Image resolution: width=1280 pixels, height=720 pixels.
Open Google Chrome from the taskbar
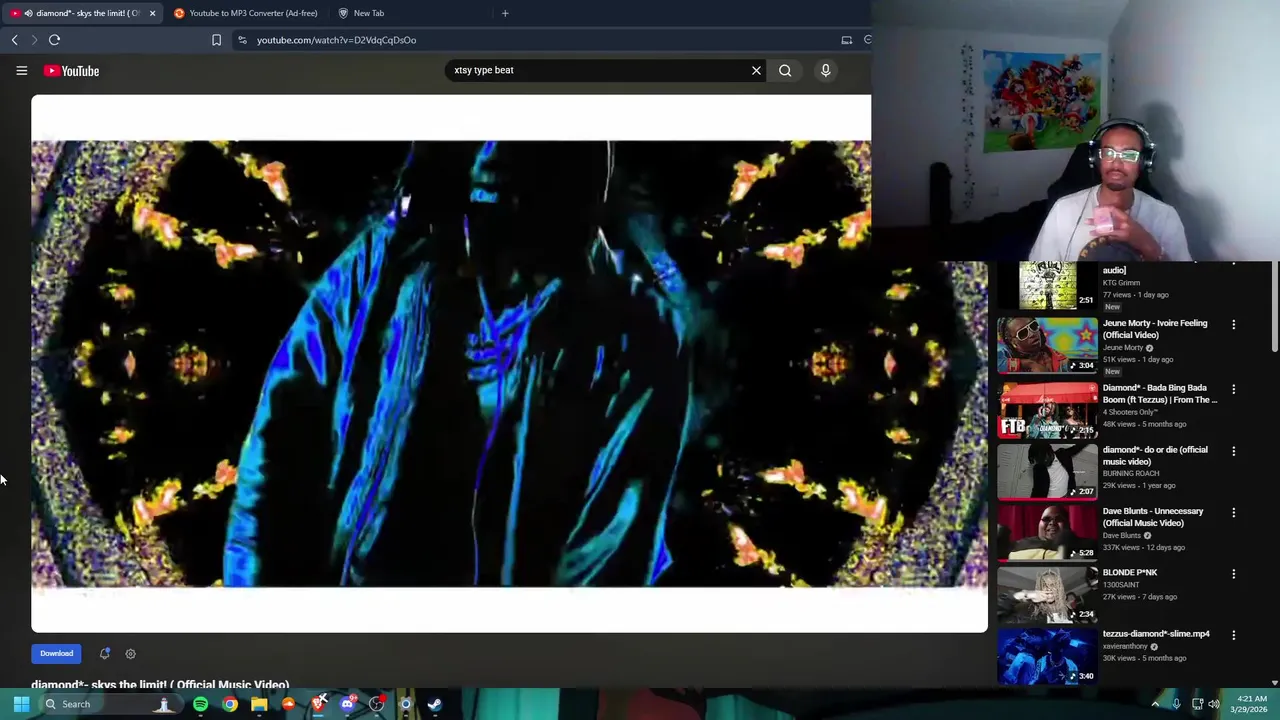tap(230, 704)
